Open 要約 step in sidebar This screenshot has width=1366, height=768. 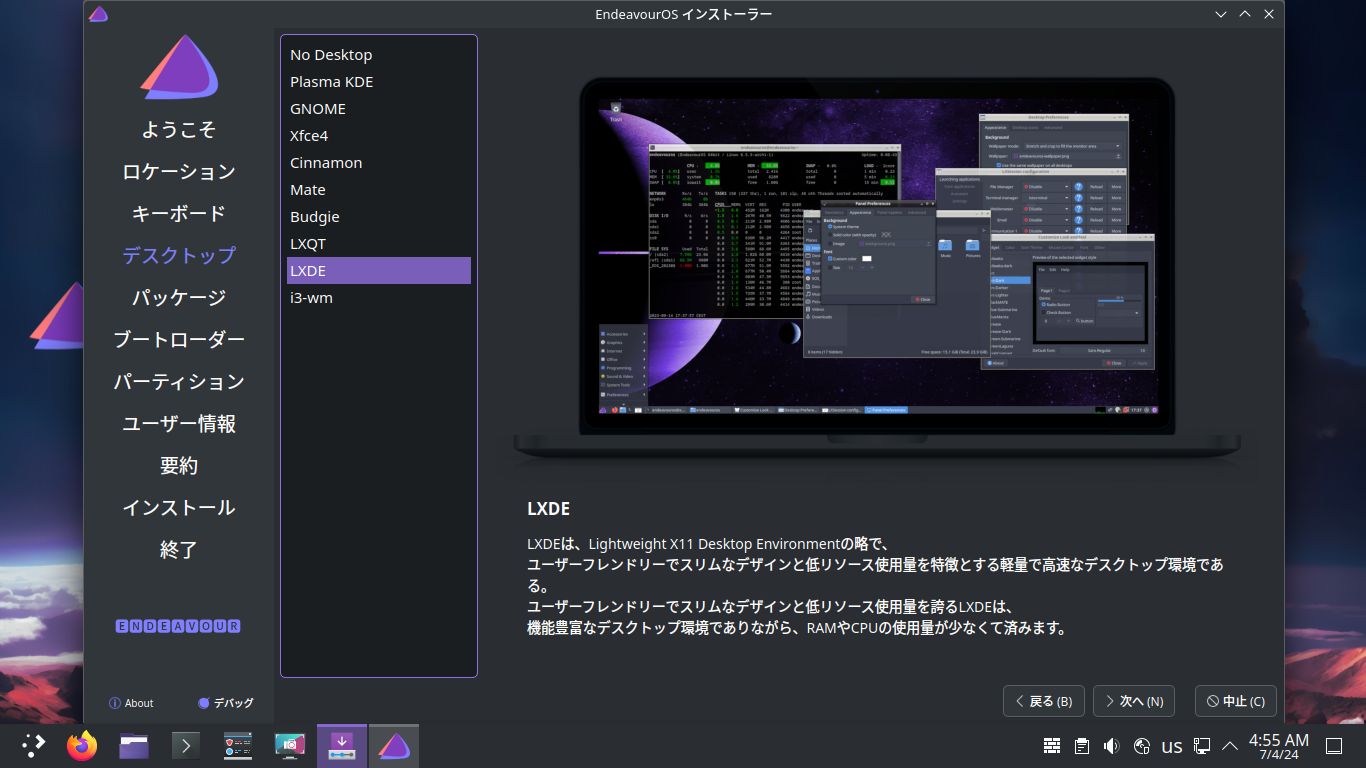[x=179, y=466]
